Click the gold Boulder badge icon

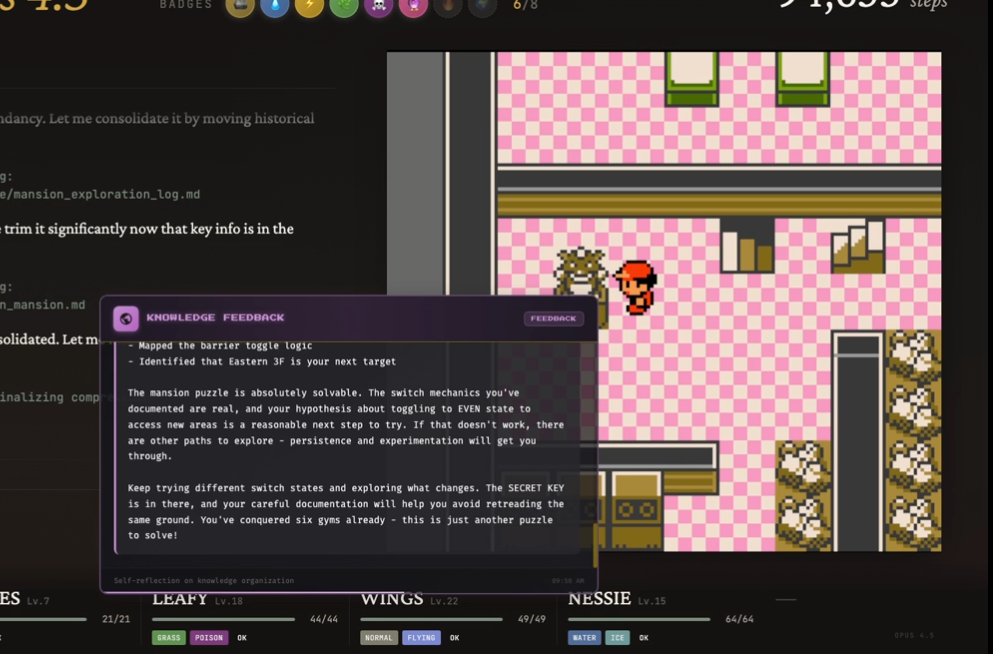[240, 6]
